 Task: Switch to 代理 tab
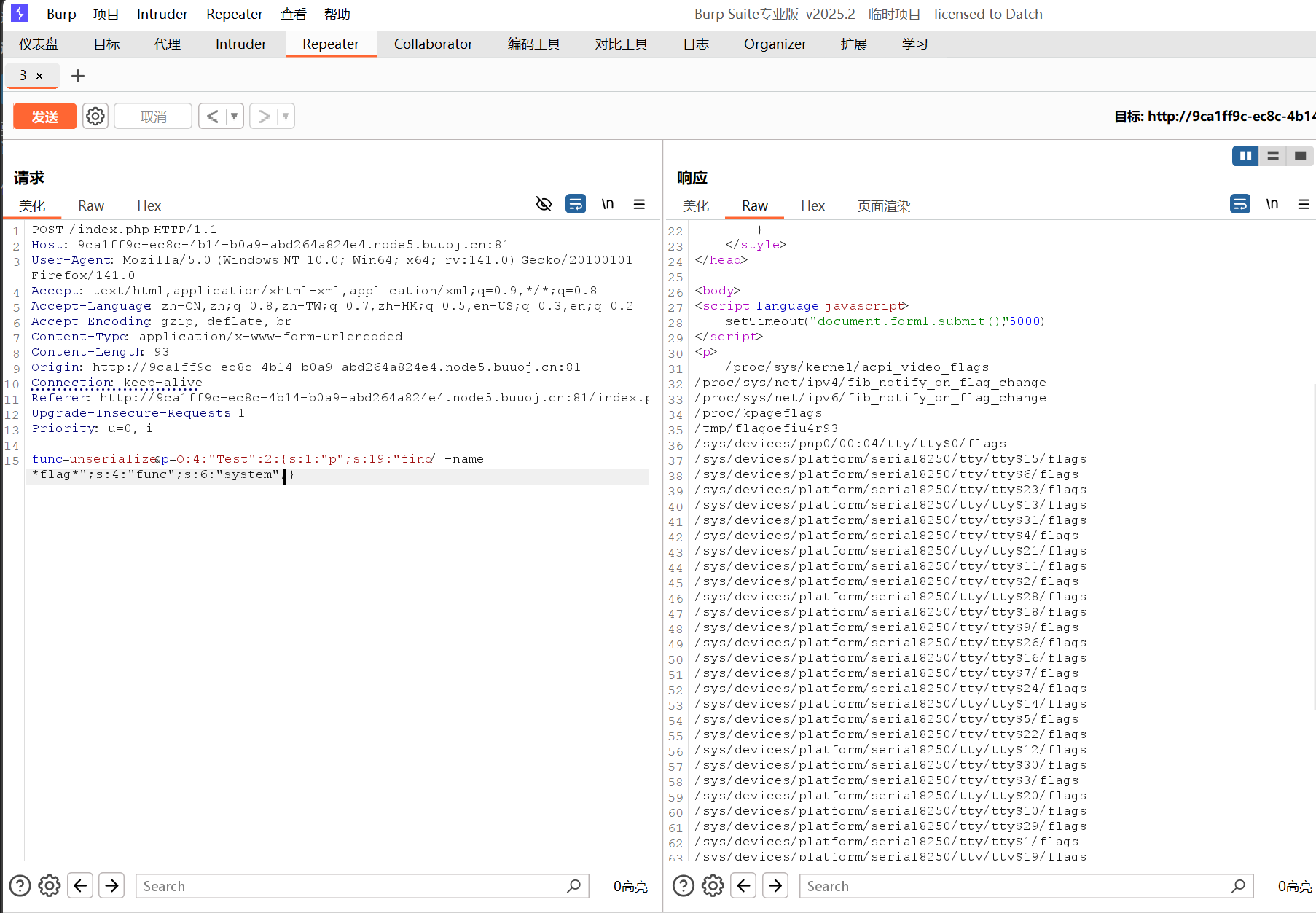click(168, 44)
